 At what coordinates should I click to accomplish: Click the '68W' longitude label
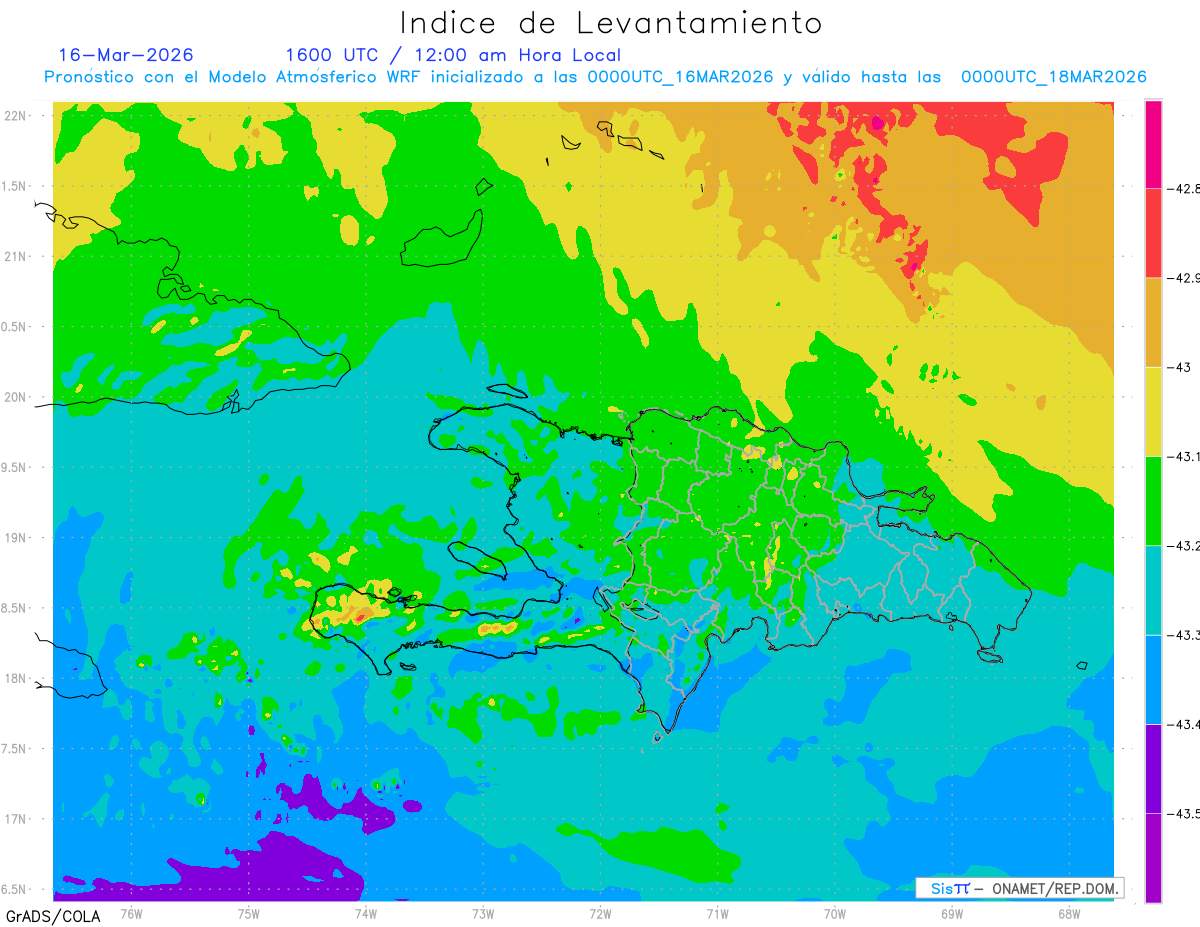click(x=1069, y=914)
